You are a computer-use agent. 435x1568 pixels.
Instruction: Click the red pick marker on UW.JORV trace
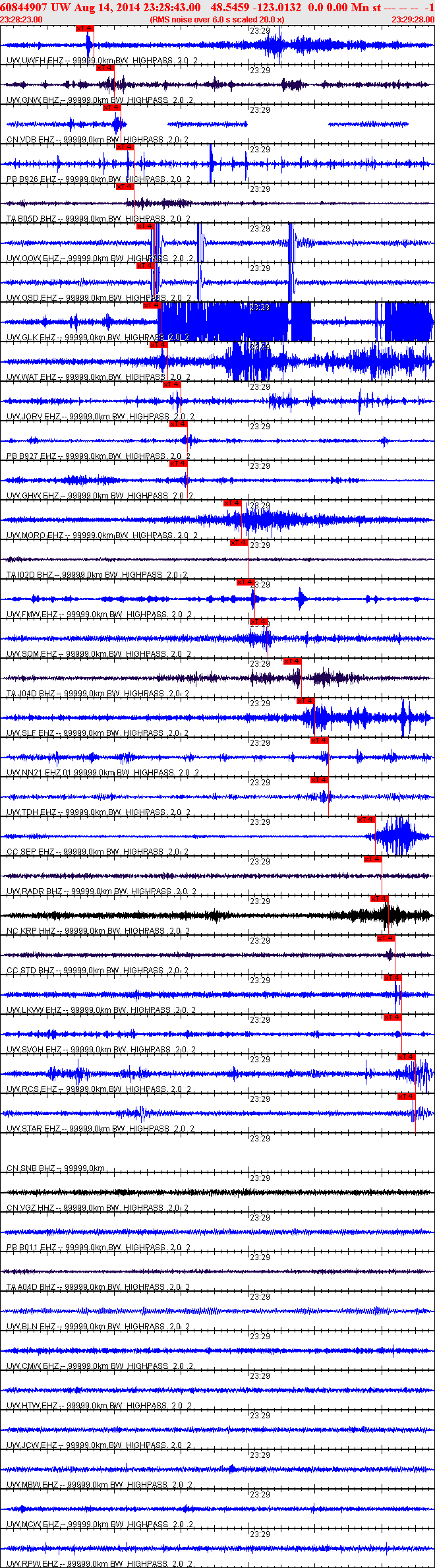172,384
